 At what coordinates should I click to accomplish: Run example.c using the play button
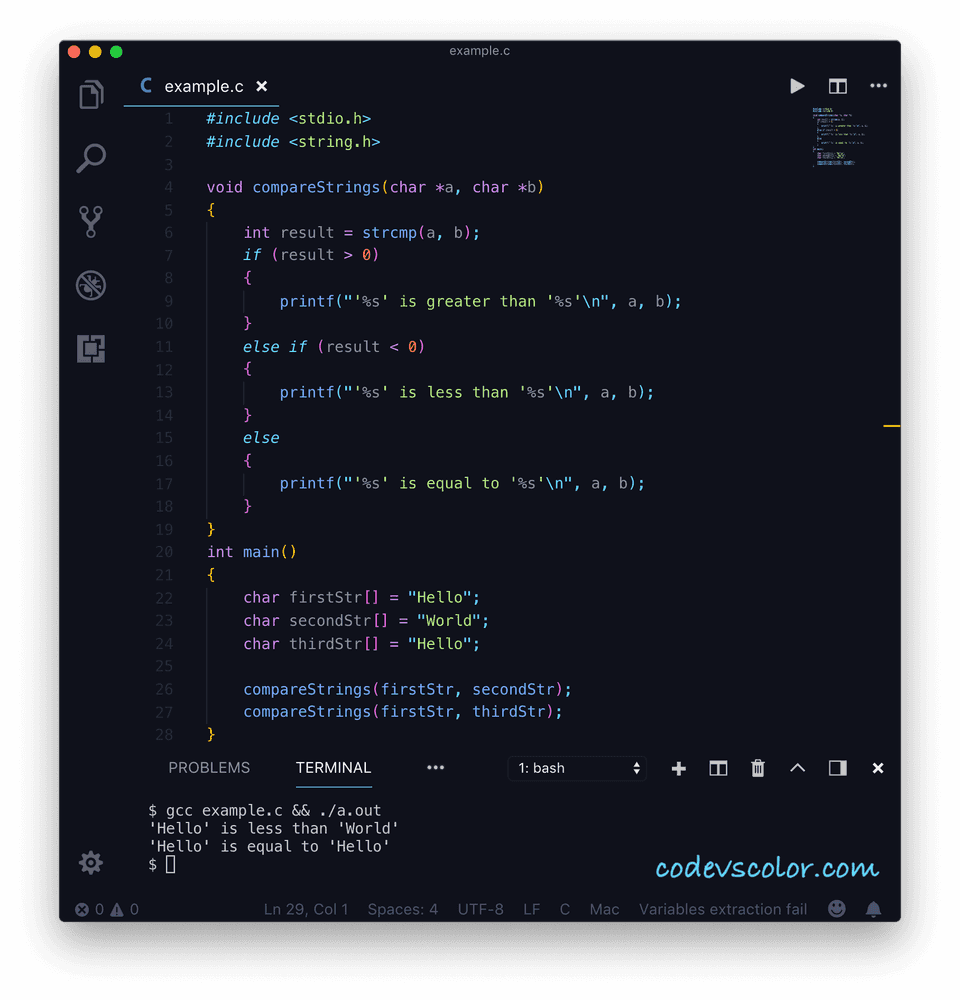click(x=797, y=86)
